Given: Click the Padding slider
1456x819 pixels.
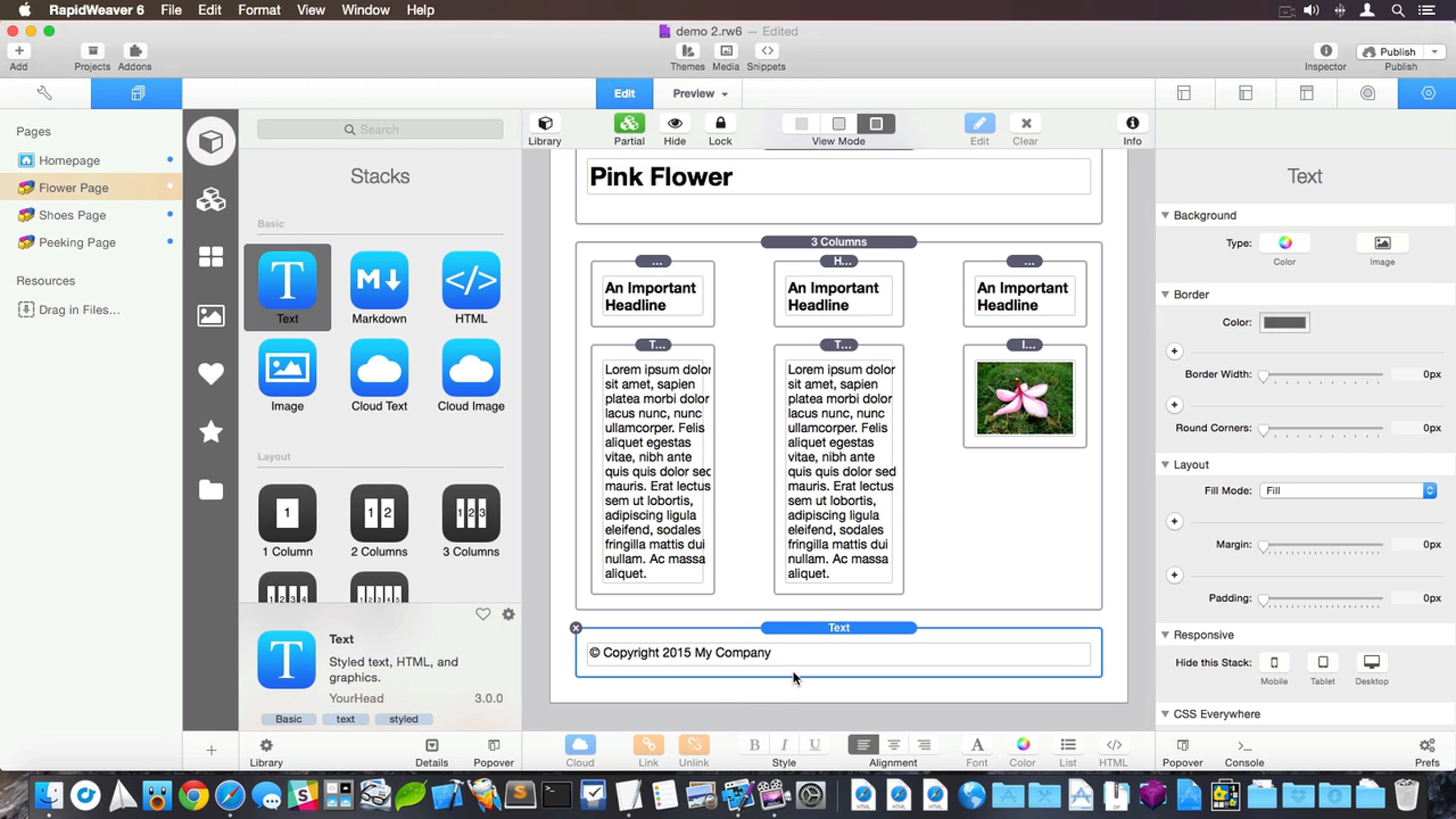Looking at the screenshot, I should (x=1323, y=599).
